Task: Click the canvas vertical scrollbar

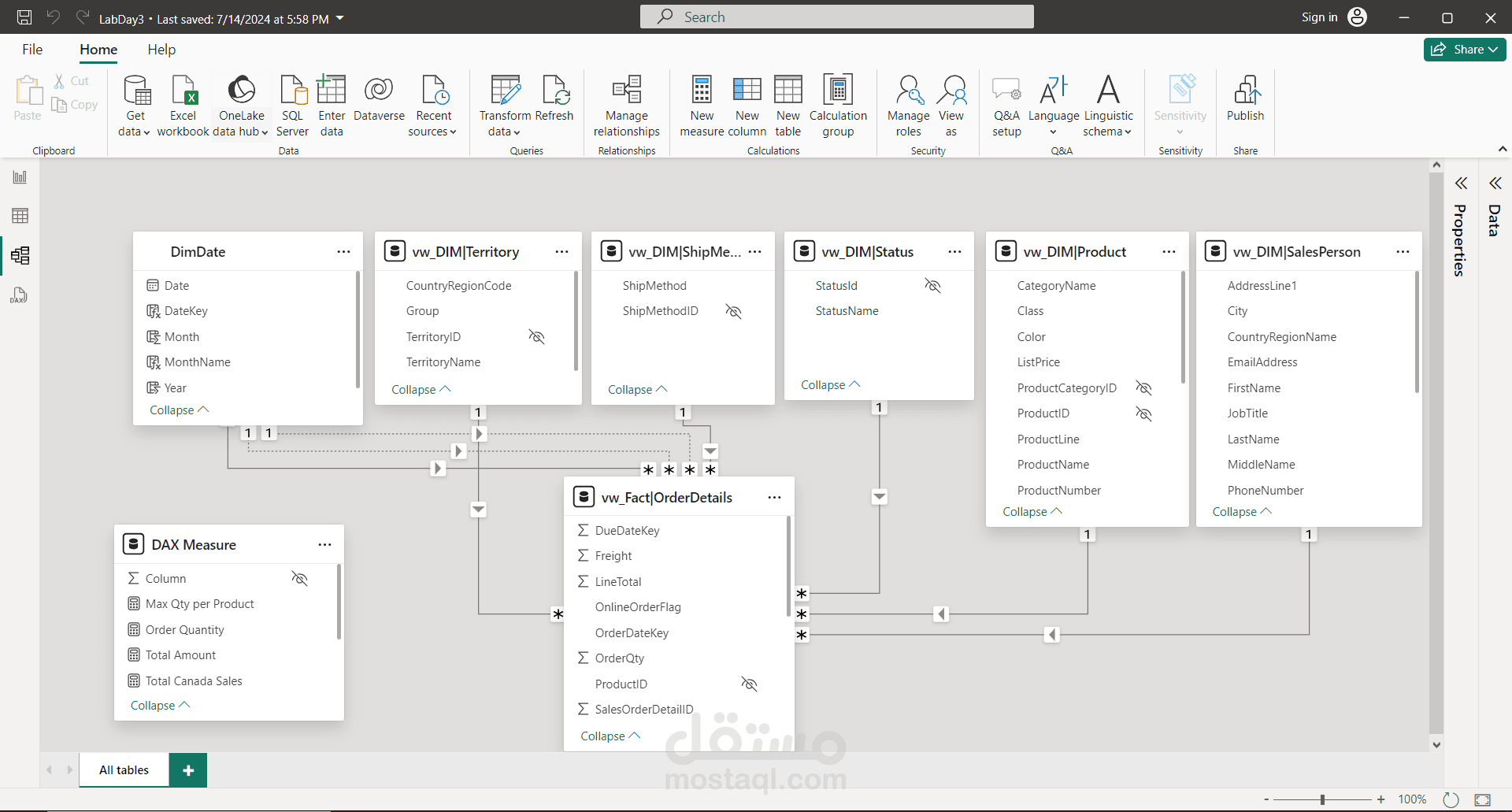Action: coord(1436,453)
